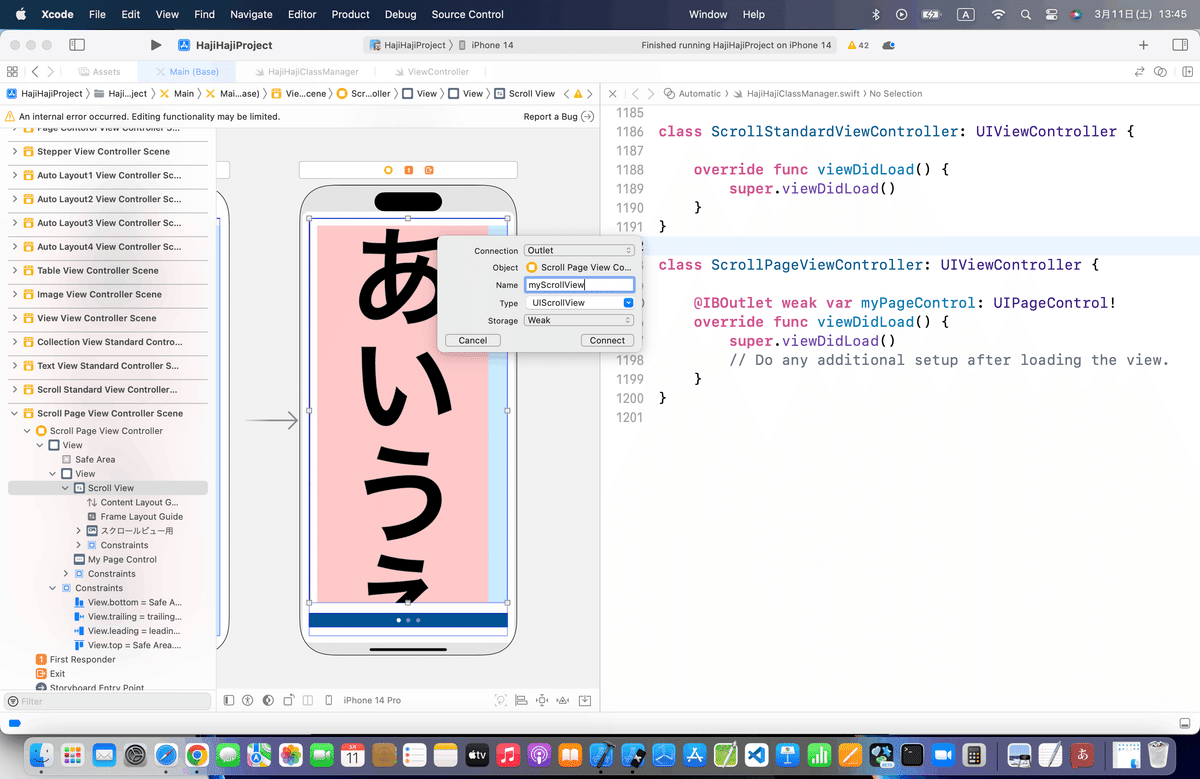Open accessibility settings on canvas bar

248,700
